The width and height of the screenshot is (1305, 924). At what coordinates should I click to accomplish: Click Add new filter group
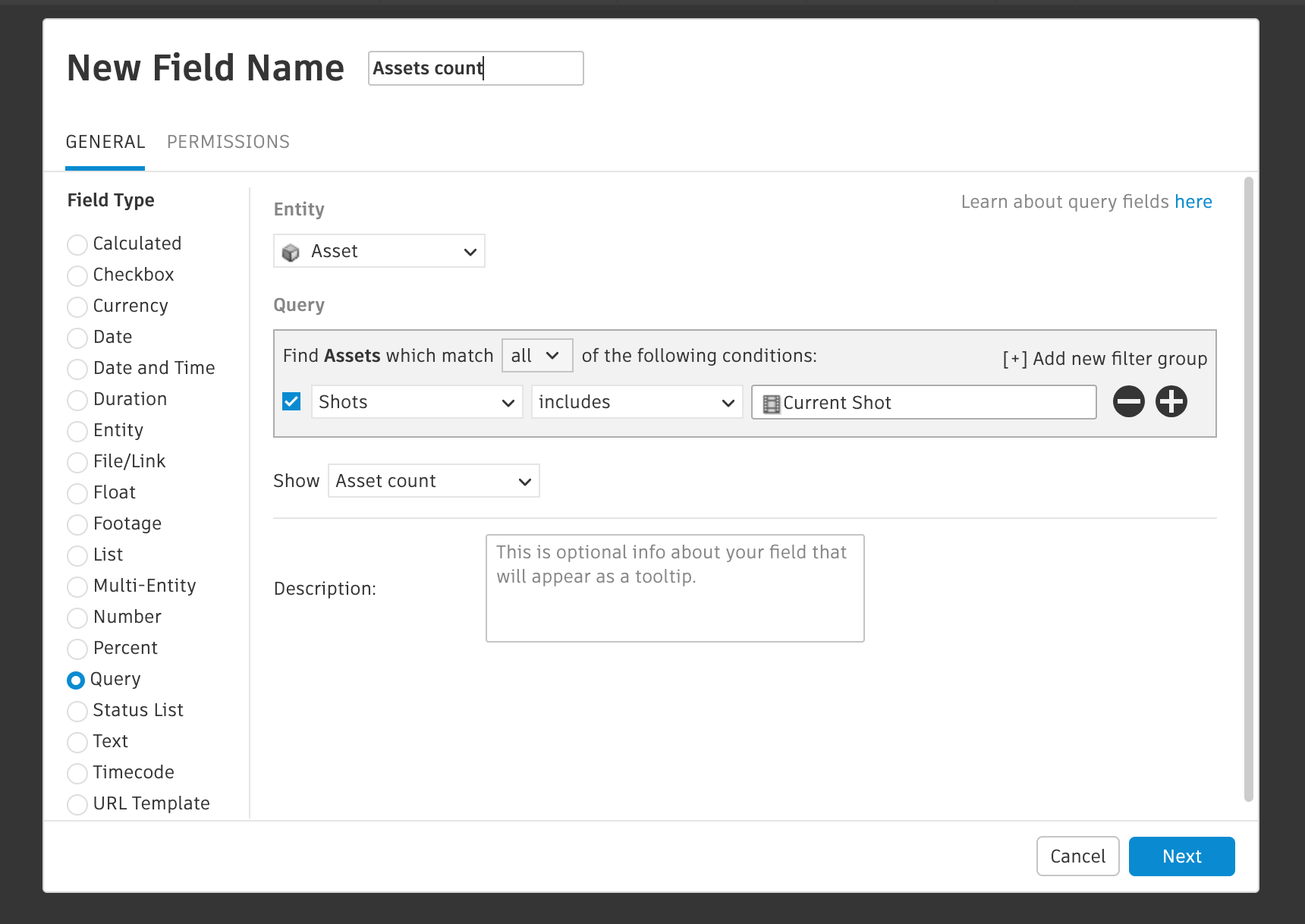tap(1105, 359)
